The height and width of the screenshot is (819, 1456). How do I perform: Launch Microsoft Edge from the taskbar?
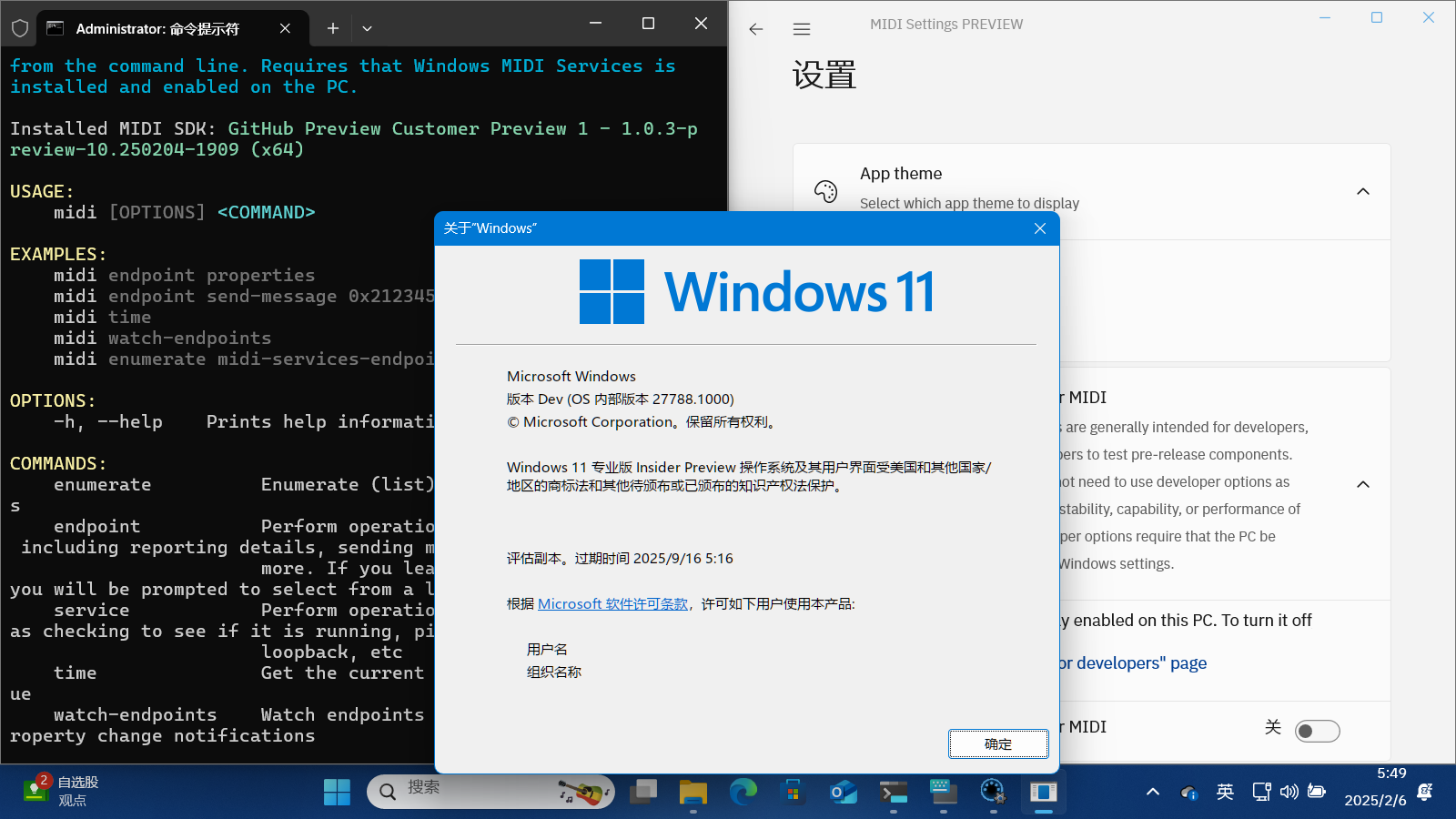(743, 792)
